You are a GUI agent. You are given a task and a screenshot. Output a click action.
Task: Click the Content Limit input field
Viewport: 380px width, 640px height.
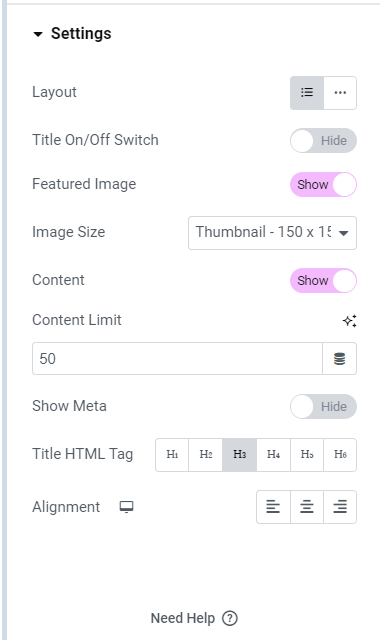(x=177, y=359)
